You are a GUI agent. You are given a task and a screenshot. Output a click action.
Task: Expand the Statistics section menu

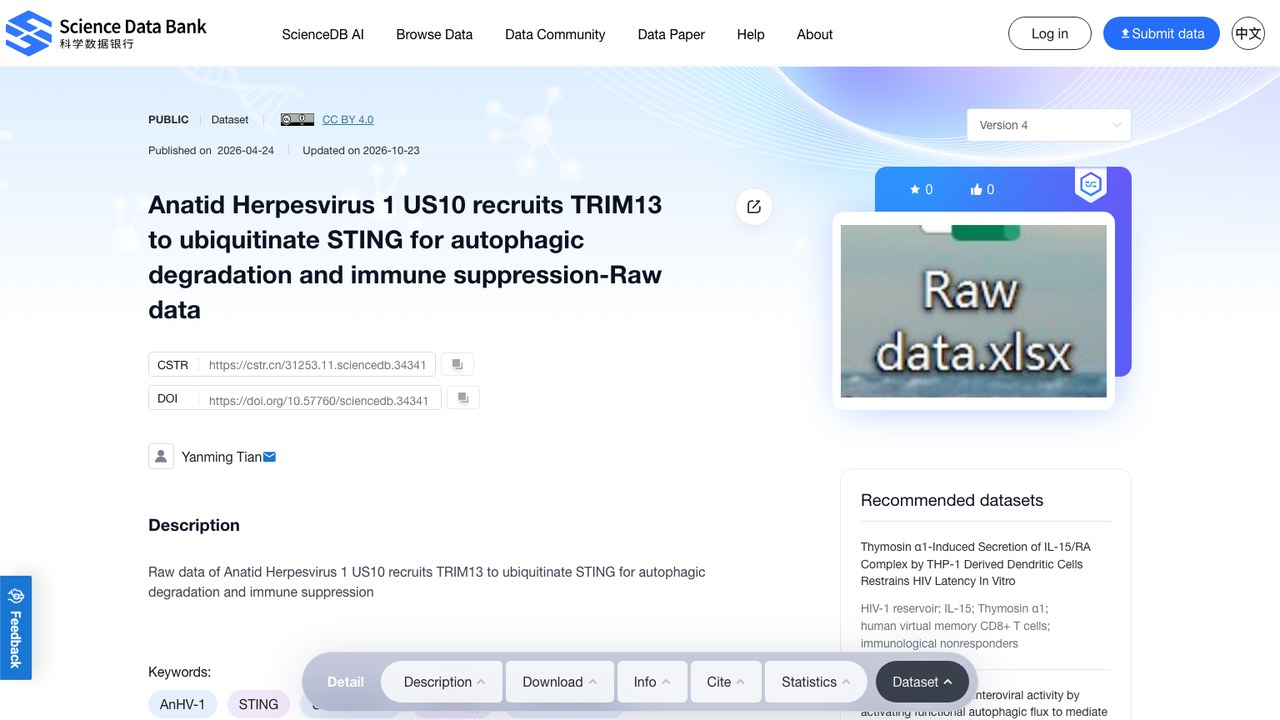[816, 682]
